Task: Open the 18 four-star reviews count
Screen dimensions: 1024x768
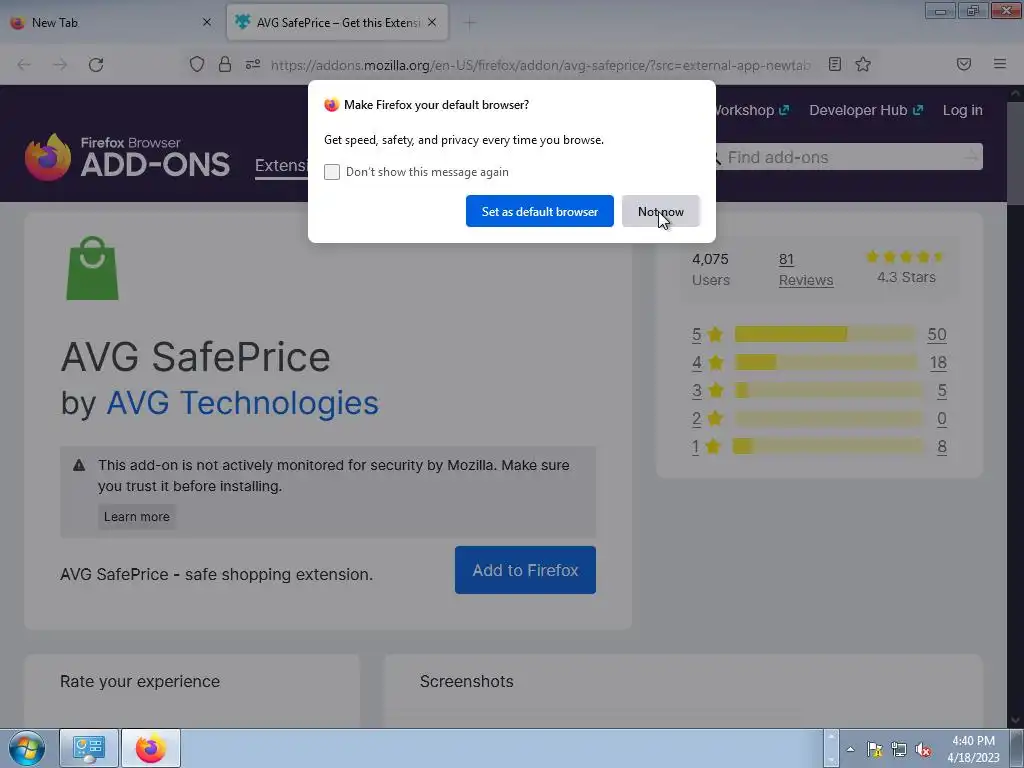Action: [938, 362]
